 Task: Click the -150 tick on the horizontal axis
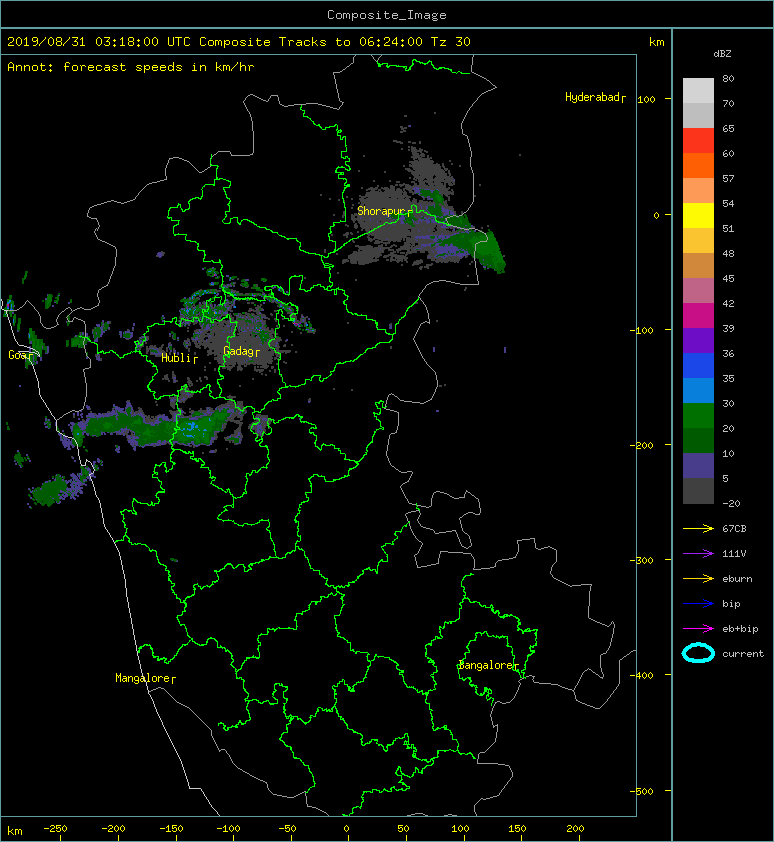click(171, 829)
